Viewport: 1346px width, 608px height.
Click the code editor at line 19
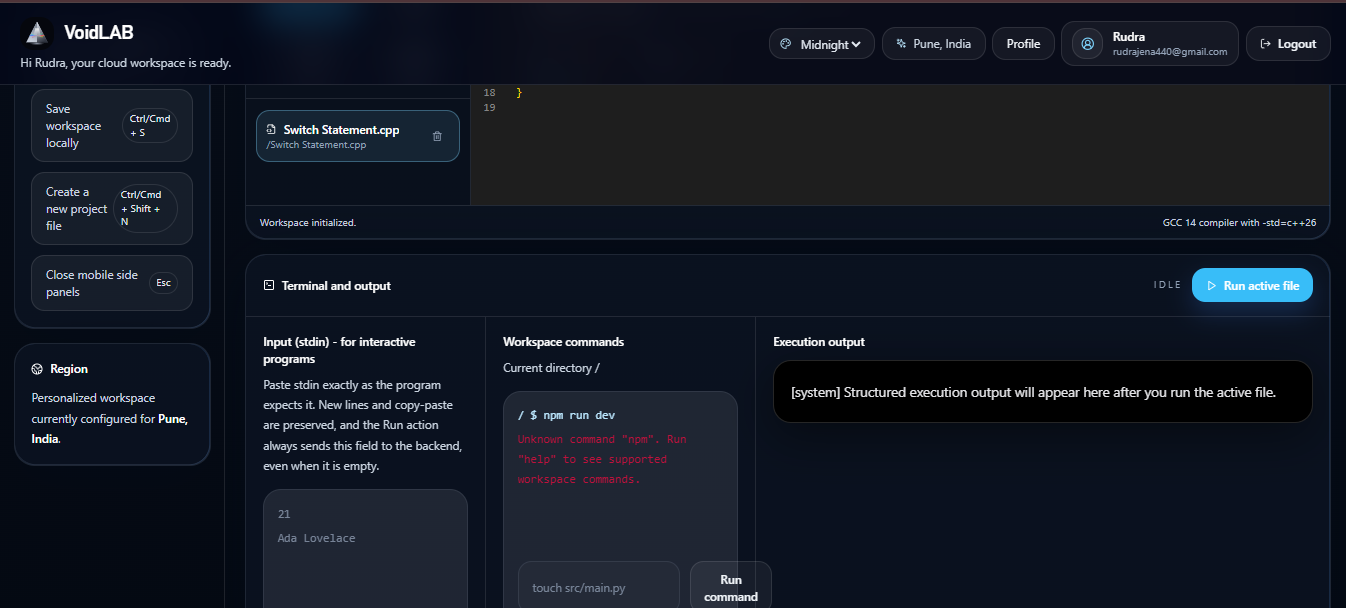pos(900,108)
